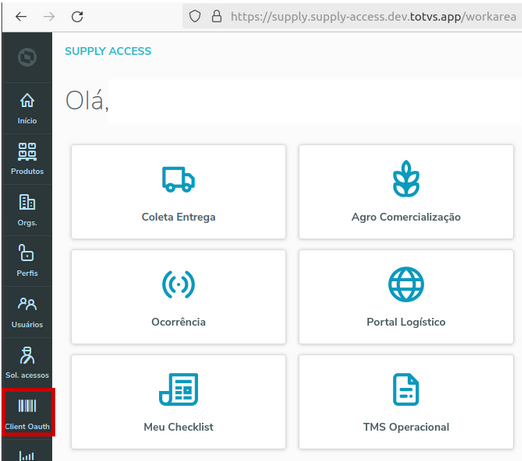Launch the TMS Operacional card
The width and height of the screenshot is (522, 461).
(x=406, y=402)
